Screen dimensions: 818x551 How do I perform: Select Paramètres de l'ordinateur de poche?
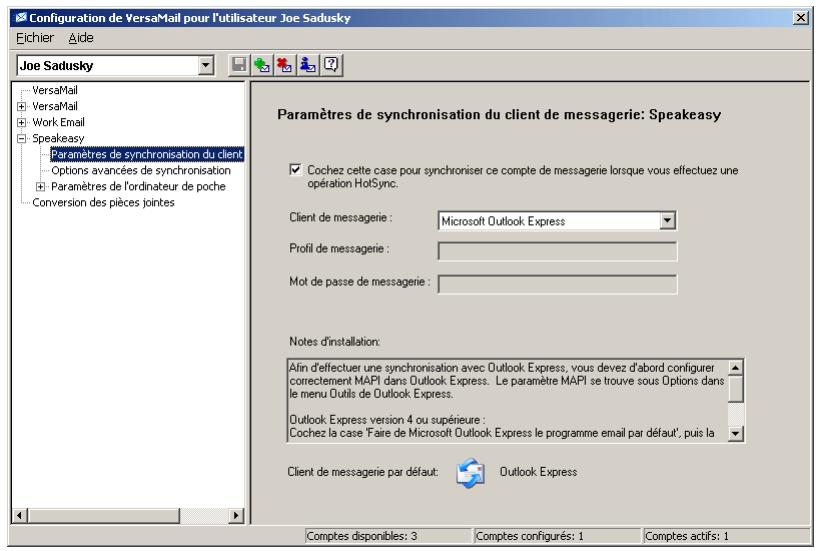(x=138, y=186)
